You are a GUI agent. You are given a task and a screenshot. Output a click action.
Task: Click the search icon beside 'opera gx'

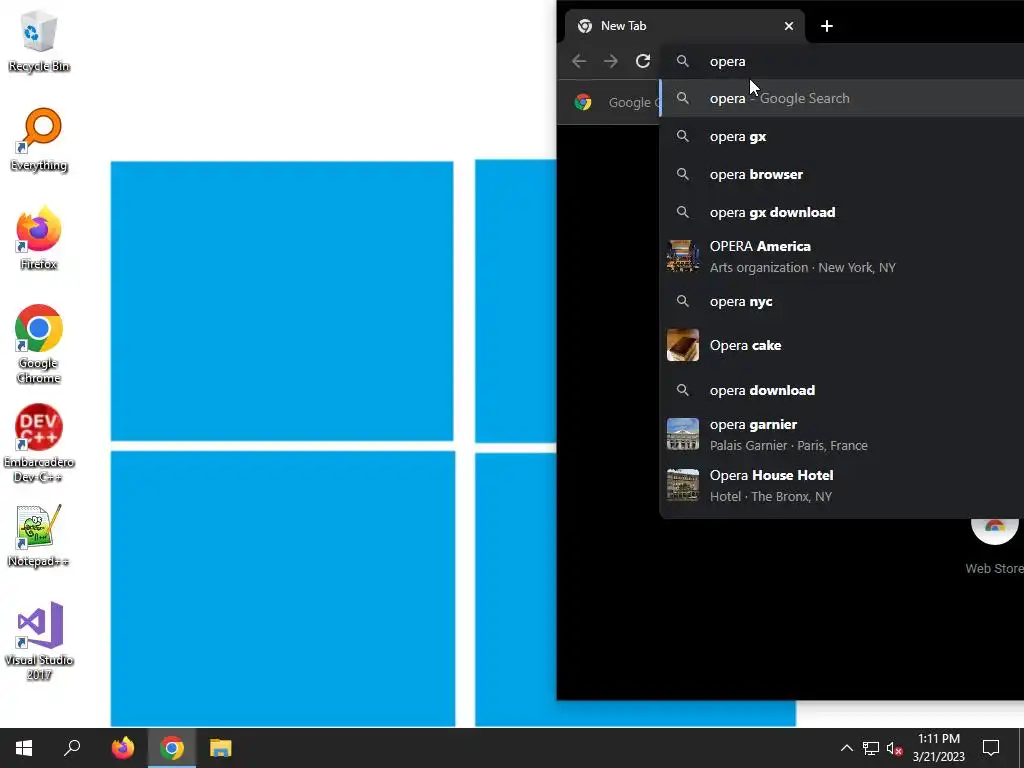coord(682,136)
